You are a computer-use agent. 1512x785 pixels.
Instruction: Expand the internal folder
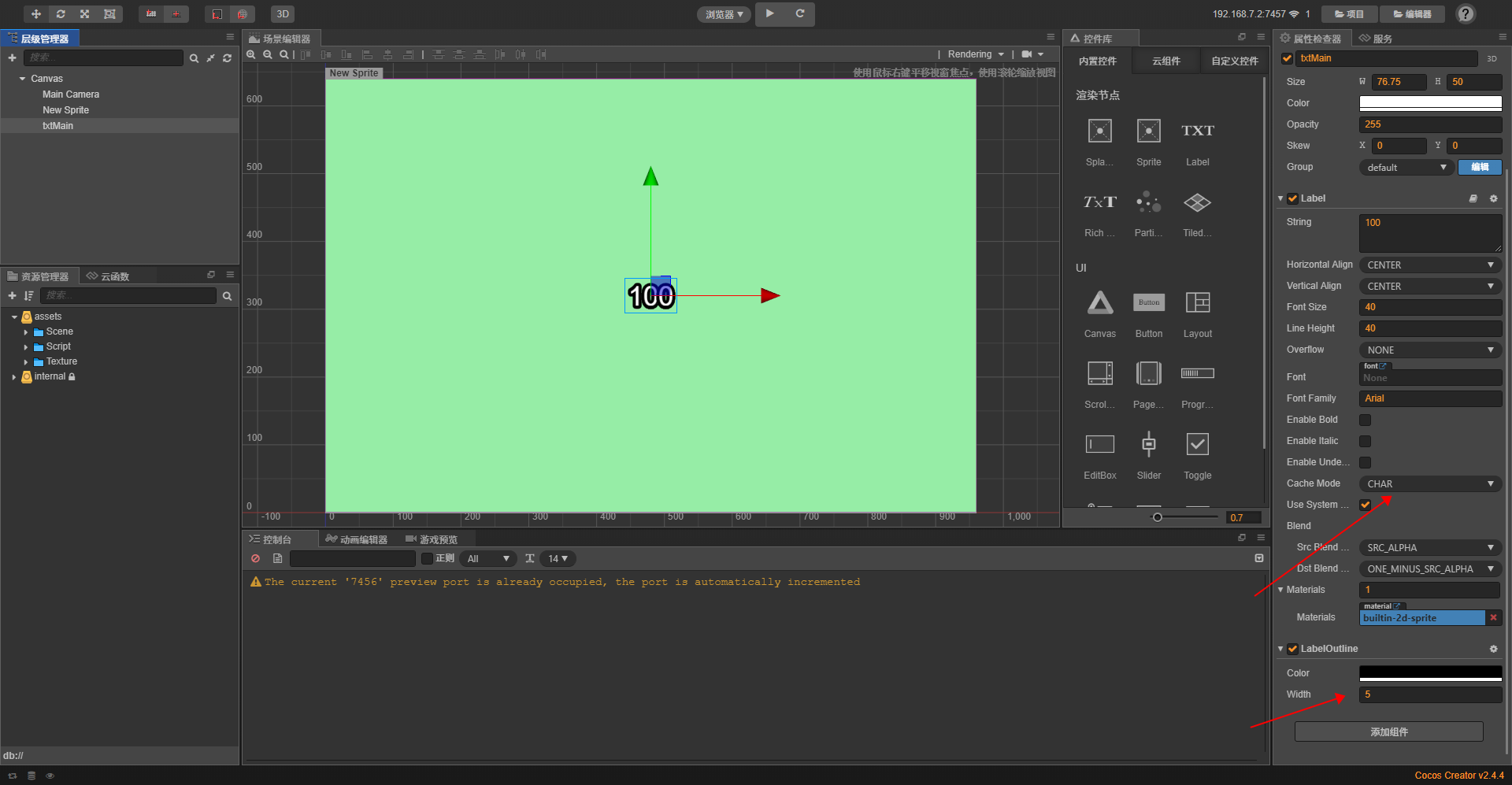[14, 377]
